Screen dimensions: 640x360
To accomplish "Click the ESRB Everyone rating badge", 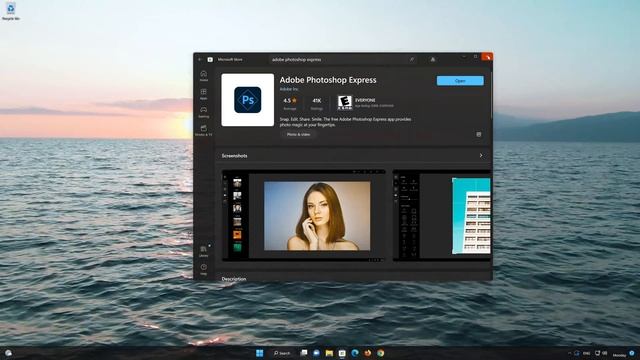I will tap(345, 102).
